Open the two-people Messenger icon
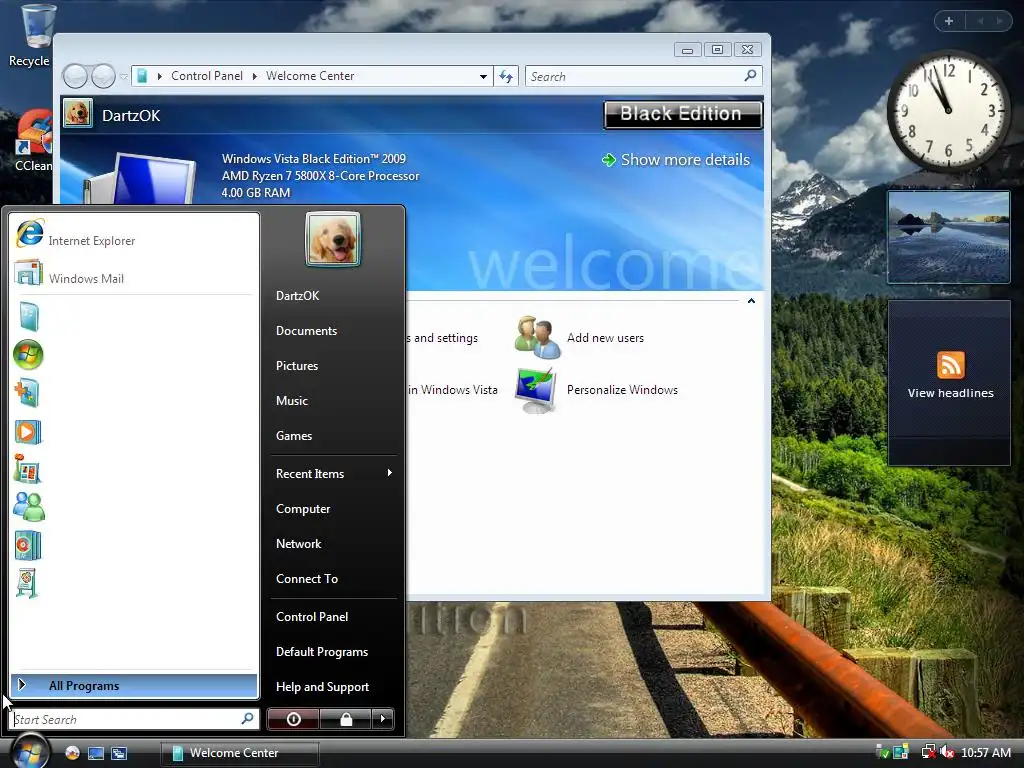The height and width of the screenshot is (768, 1024). point(29,507)
